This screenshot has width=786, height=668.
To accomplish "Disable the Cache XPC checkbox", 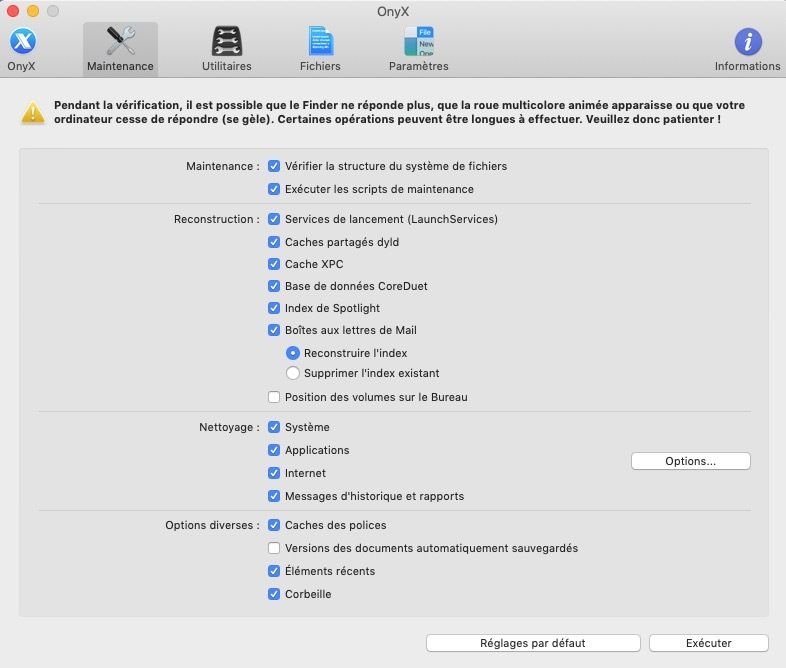I will click(274, 264).
